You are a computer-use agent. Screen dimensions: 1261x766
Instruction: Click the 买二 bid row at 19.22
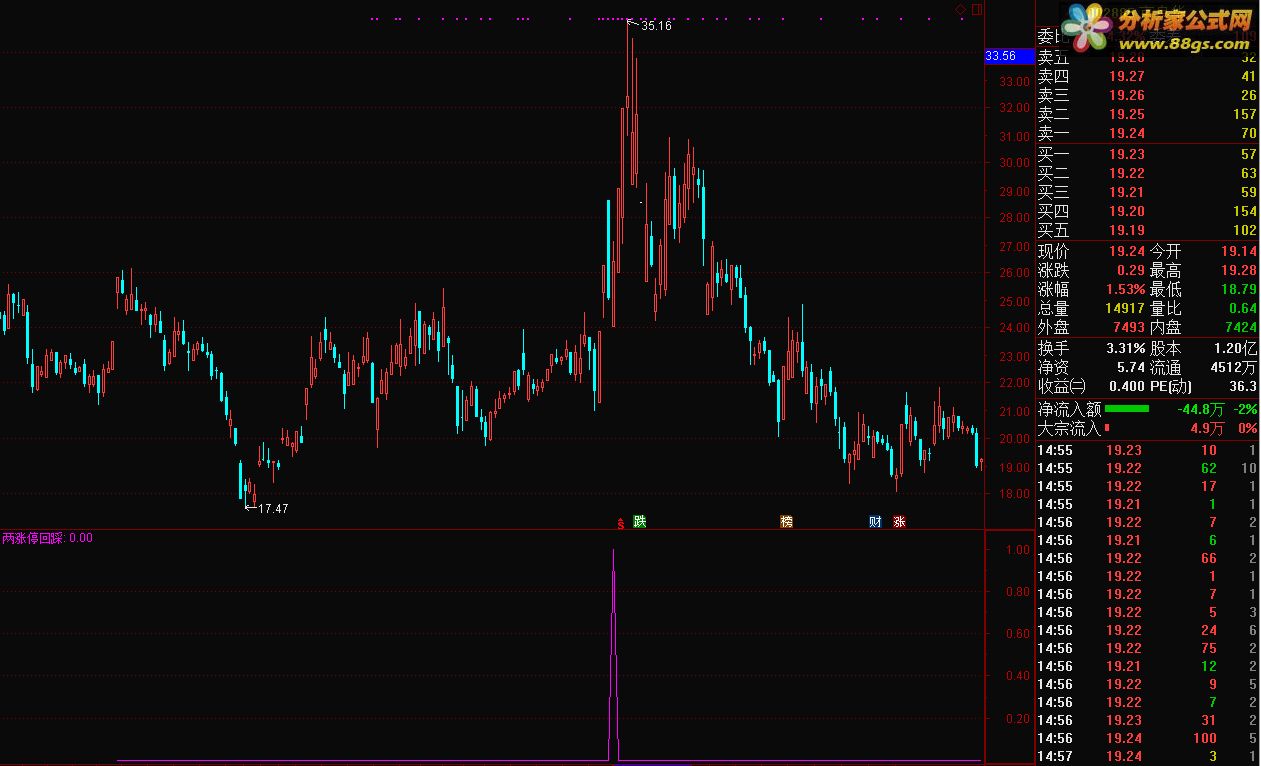1147,173
